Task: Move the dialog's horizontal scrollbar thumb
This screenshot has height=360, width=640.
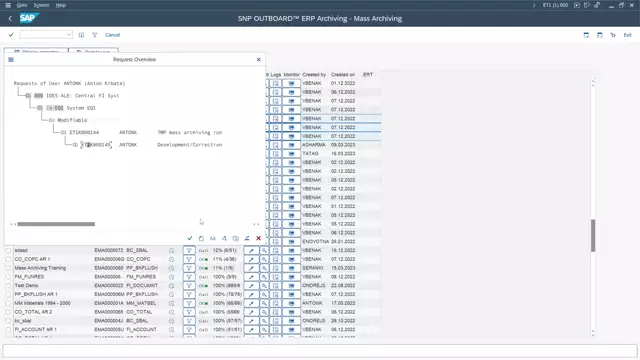Action: (x=56, y=224)
